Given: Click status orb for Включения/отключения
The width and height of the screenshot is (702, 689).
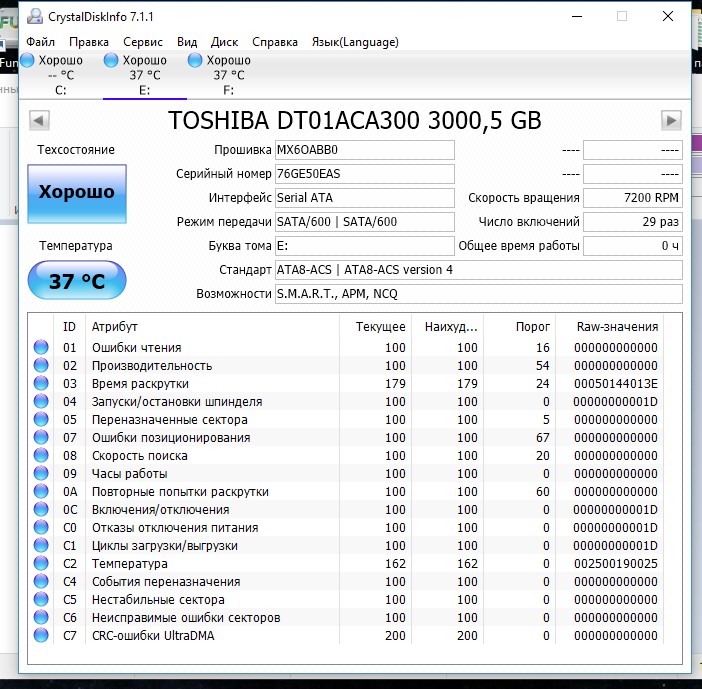Looking at the screenshot, I should tap(41, 509).
